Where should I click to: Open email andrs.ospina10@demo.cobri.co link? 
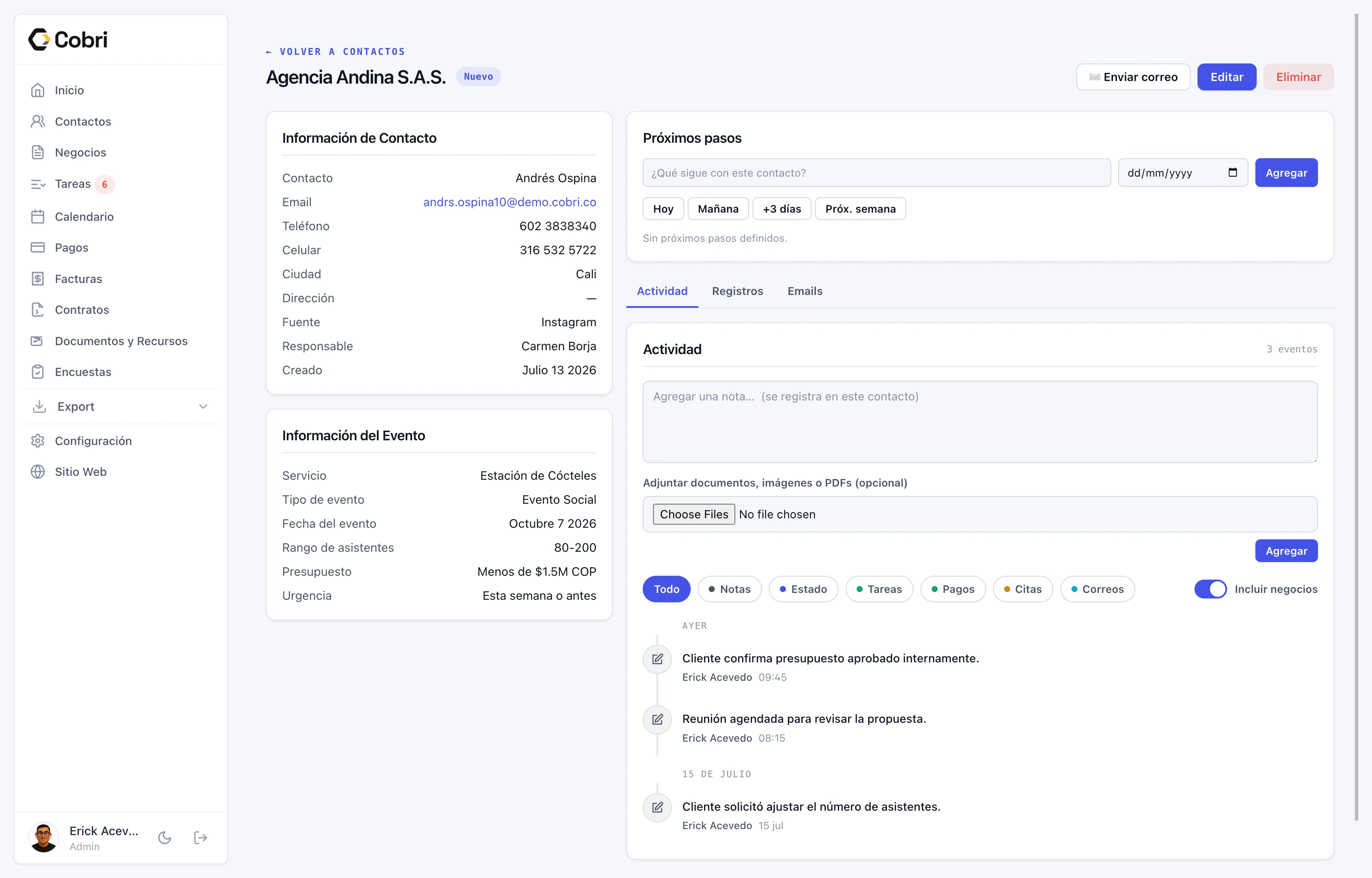click(510, 202)
